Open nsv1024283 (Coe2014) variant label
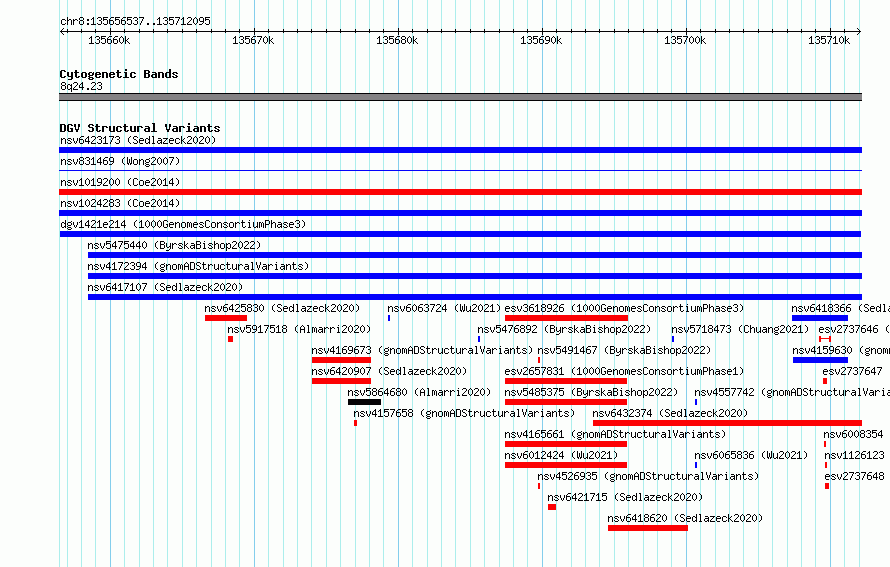This screenshot has height=567, width=890. [120, 203]
